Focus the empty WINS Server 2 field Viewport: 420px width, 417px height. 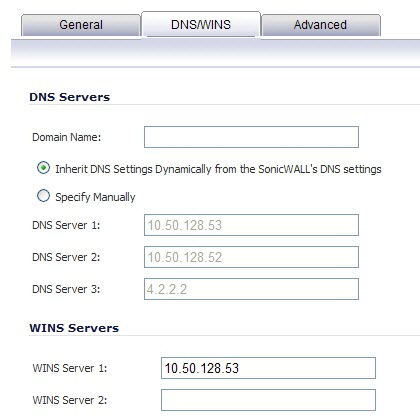click(268, 400)
